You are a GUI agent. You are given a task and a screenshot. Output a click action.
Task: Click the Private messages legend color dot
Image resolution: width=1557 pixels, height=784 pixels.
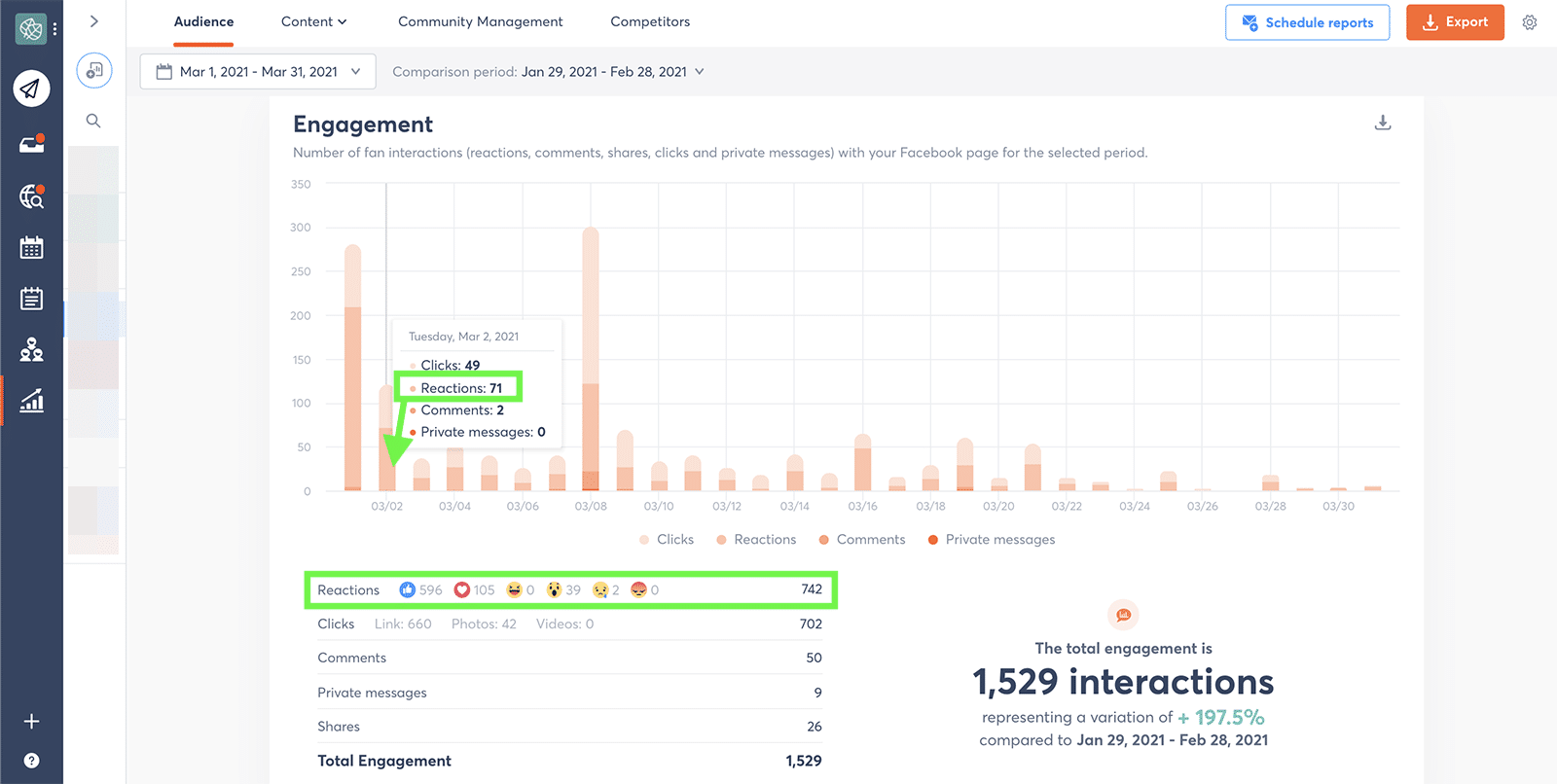pyautogui.click(x=933, y=540)
